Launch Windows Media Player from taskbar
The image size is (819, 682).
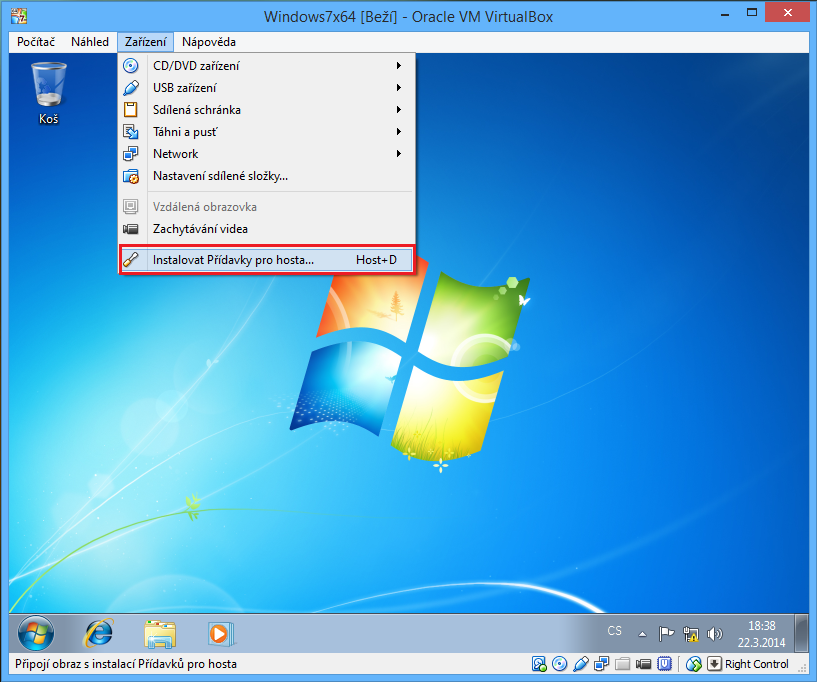tap(220, 634)
